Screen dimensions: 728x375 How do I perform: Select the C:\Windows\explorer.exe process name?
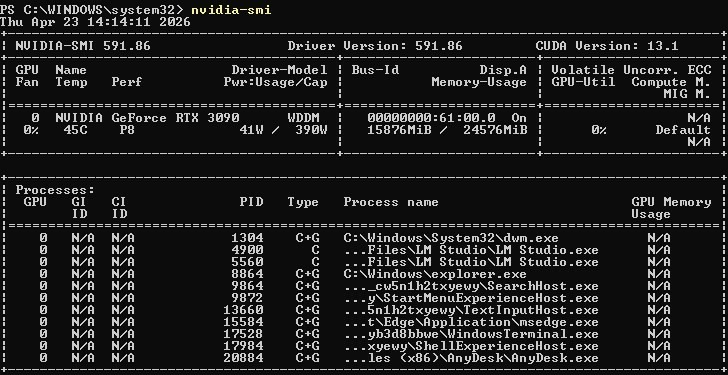[435, 274]
